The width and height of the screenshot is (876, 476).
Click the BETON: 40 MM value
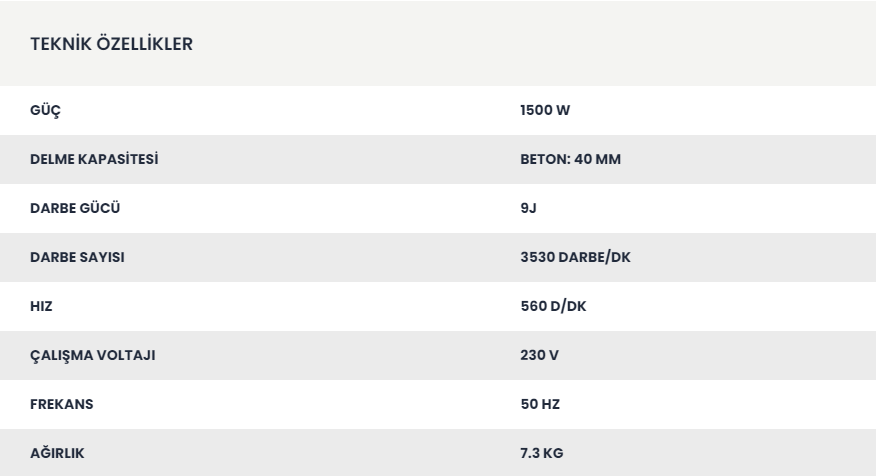tap(570, 159)
